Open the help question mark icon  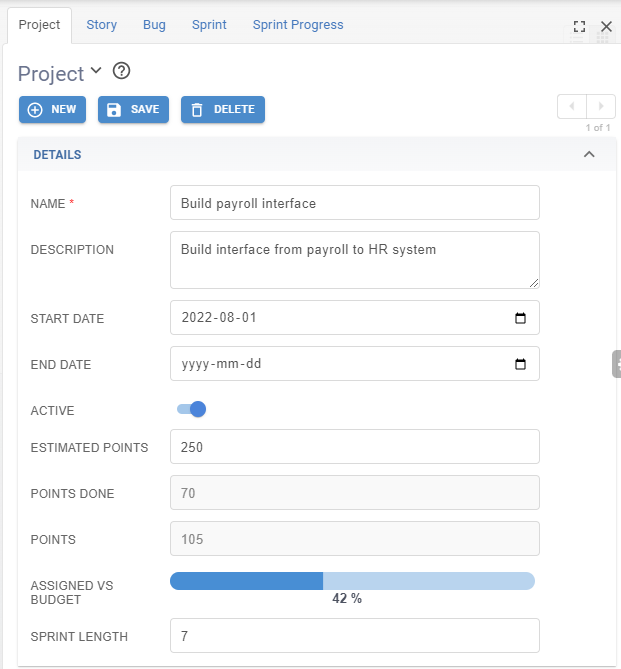coord(121,71)
